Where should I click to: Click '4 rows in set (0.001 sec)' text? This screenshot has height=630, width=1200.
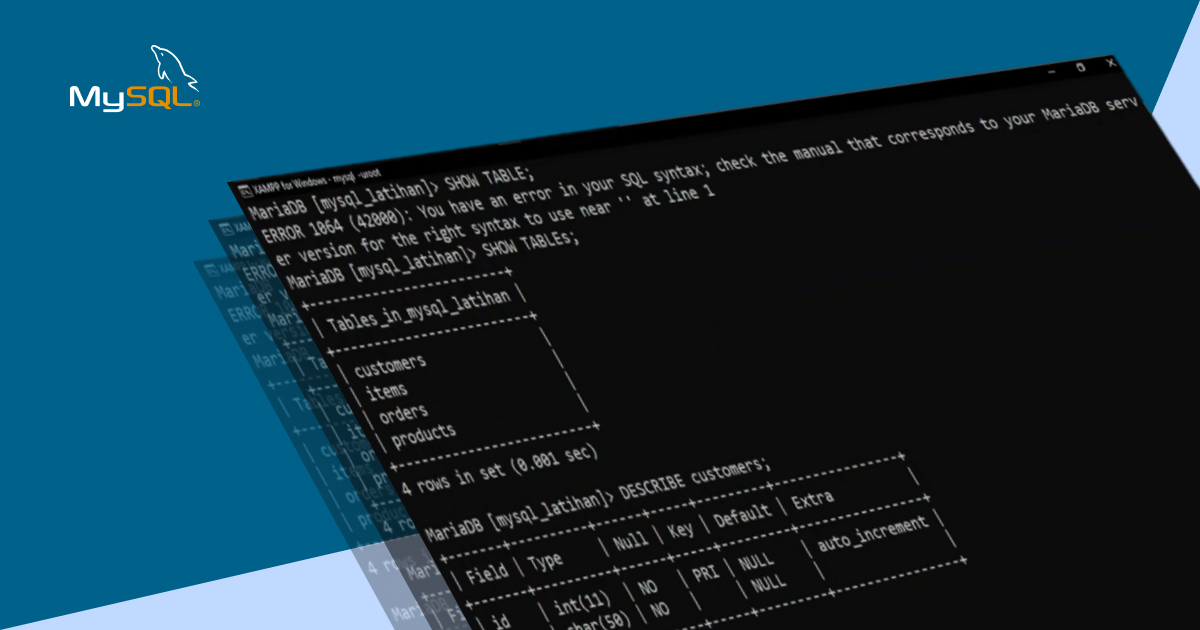(499, 470)
